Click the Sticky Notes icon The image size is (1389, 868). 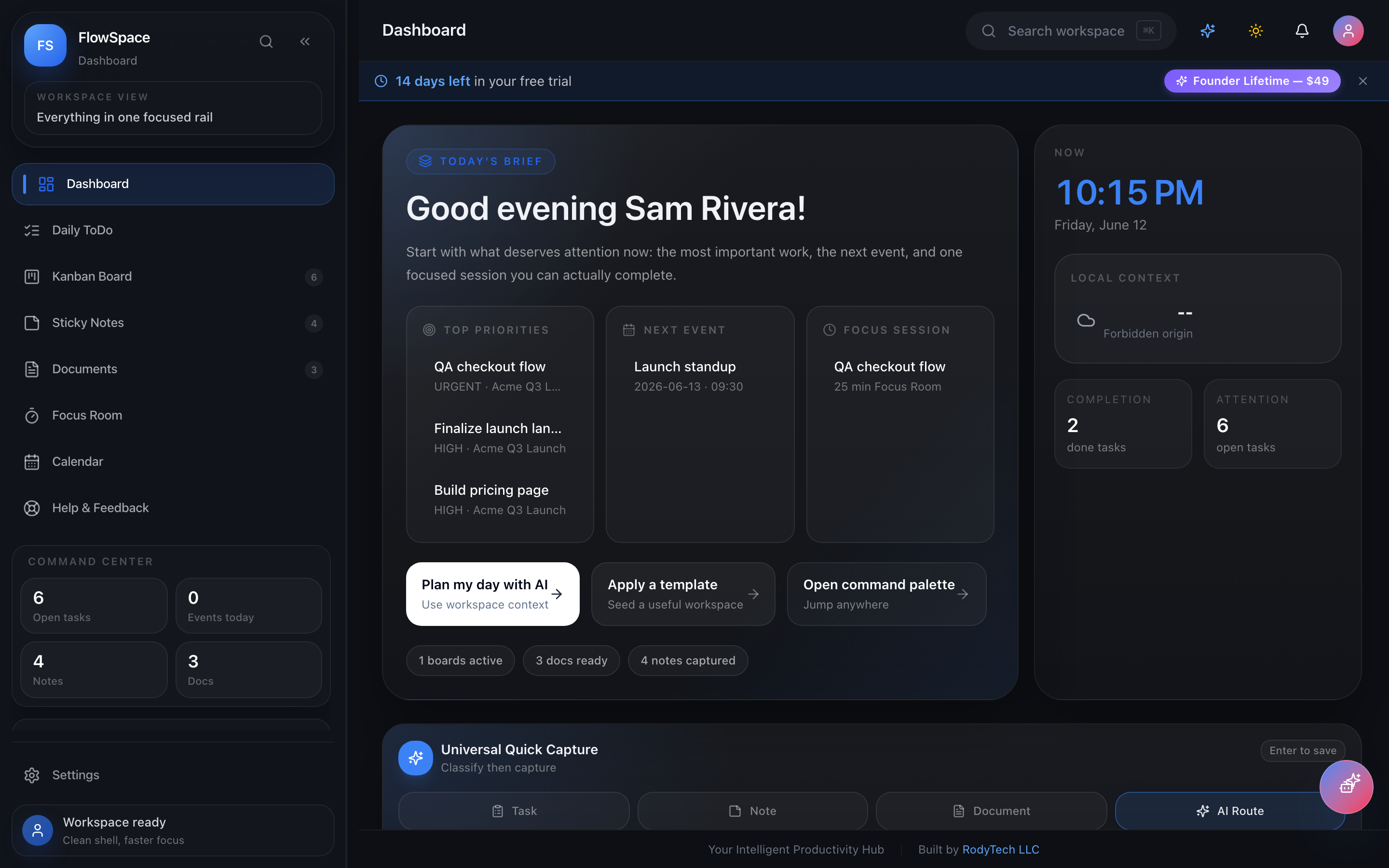pos(31,323)
